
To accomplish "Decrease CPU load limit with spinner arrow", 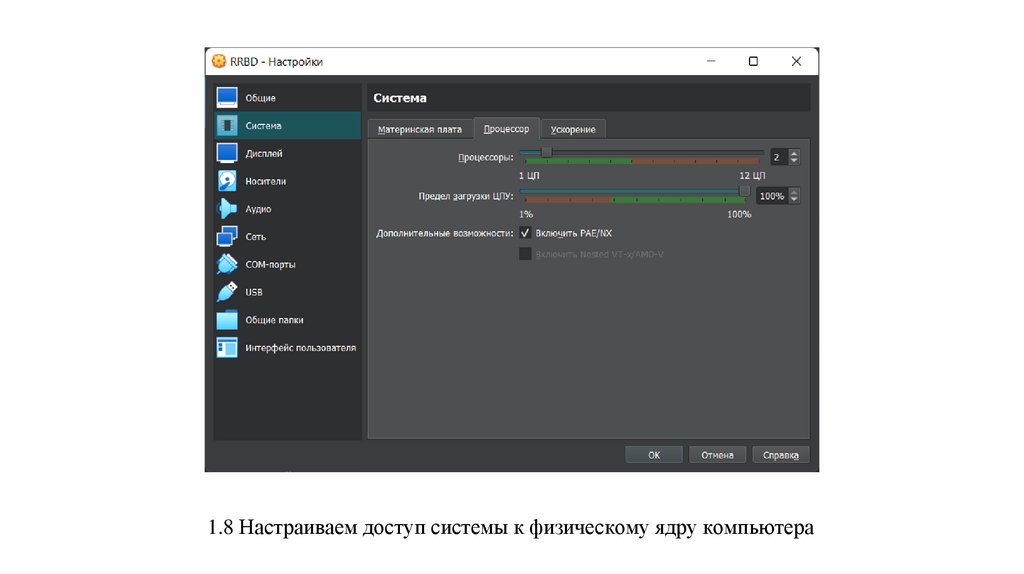I will point(794,200).
